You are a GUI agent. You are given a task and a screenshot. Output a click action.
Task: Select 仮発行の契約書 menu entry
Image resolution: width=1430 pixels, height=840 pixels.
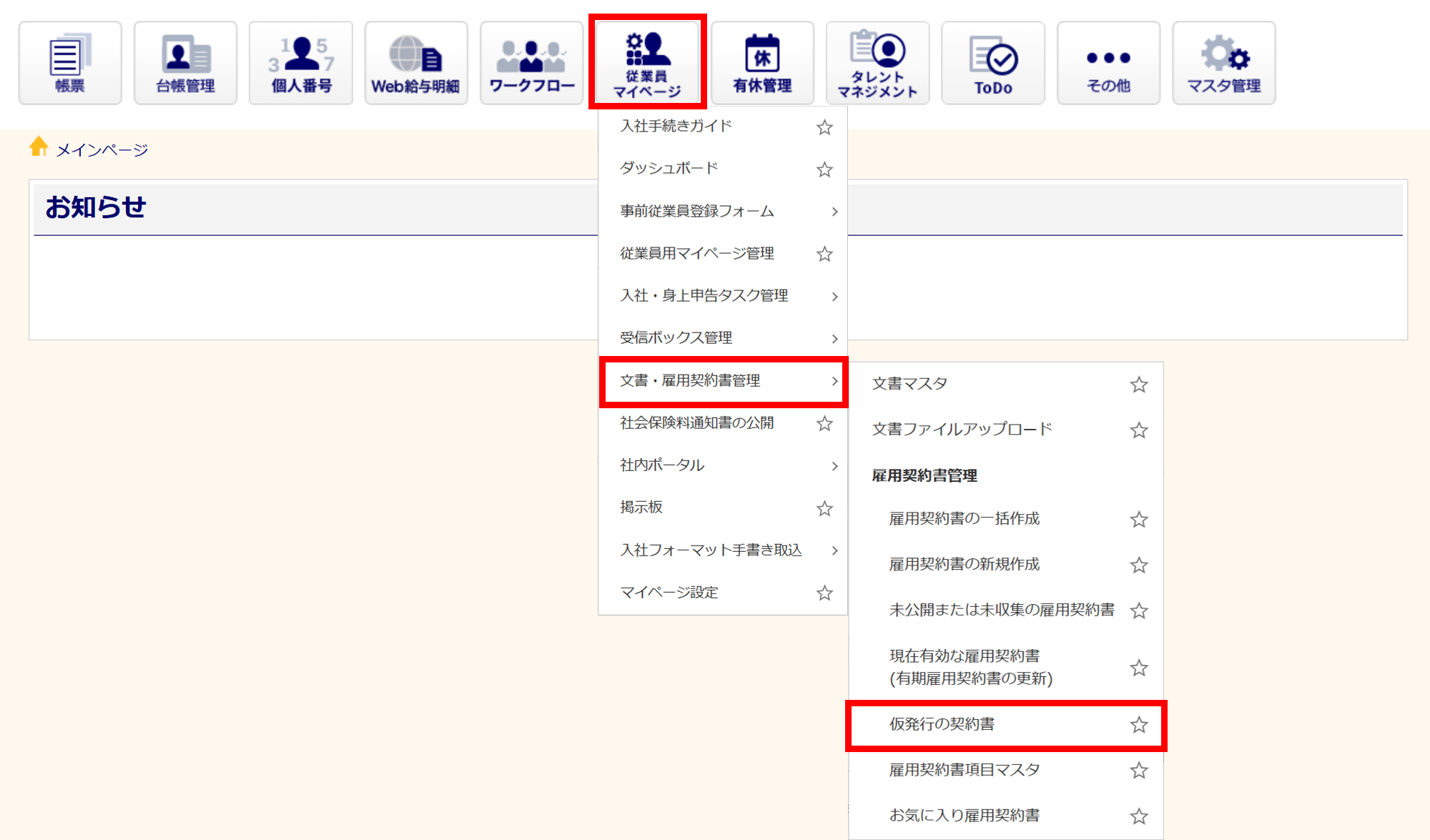(x=942, y=724)
